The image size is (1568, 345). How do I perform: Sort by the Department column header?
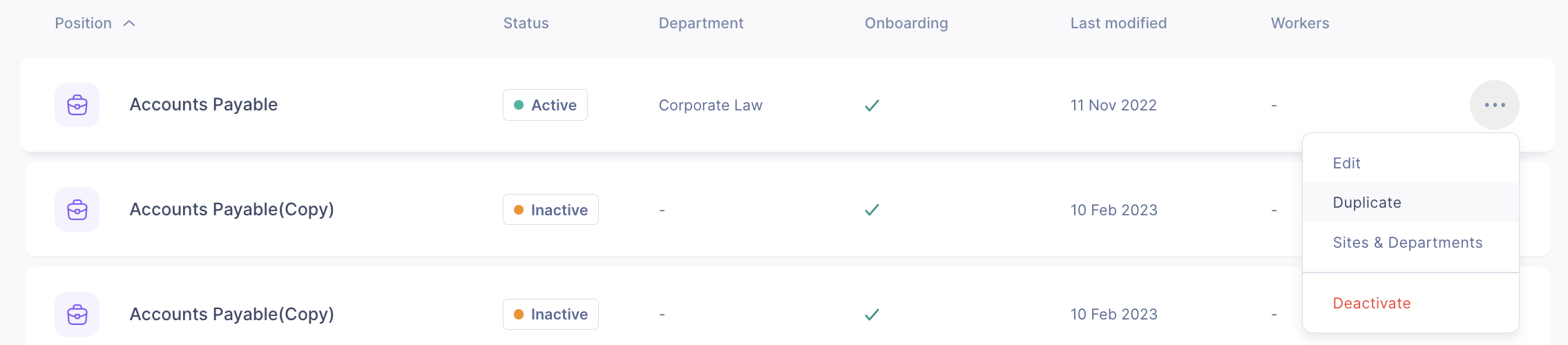tap(701, 23)
